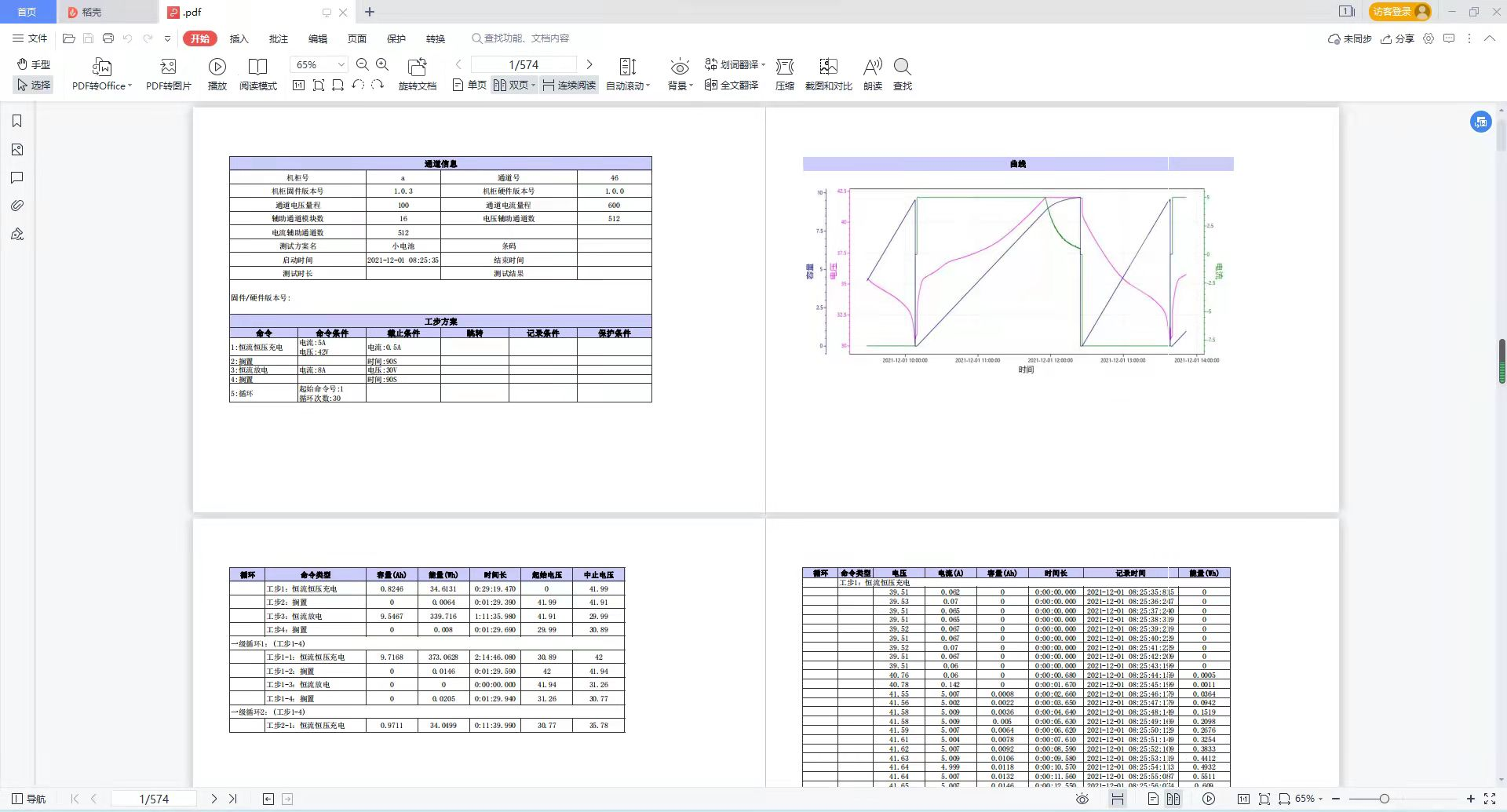1507x812 pixels.
Task: Select the 保护 ribbon tab
Action: coord(396,38)
